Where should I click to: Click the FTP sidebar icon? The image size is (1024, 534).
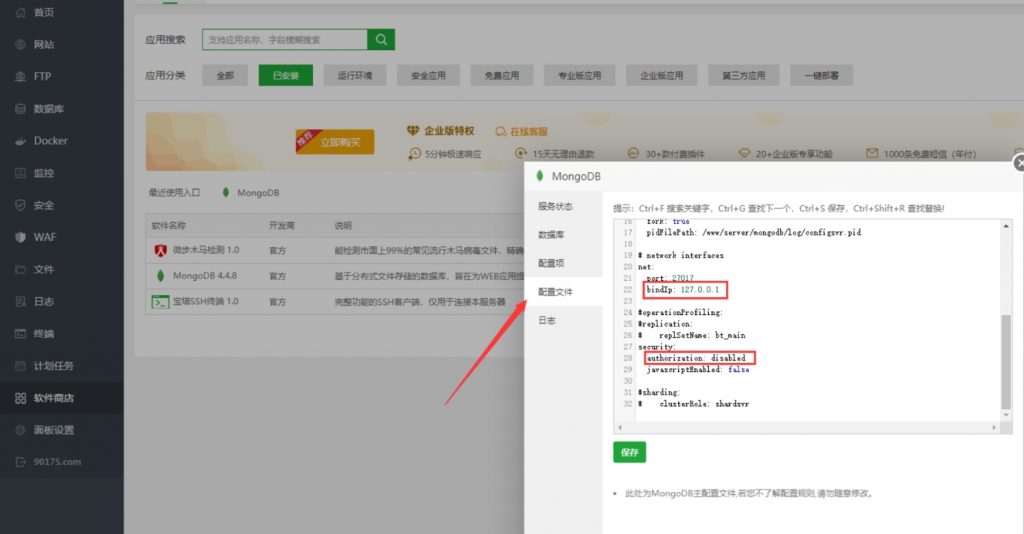20,76
